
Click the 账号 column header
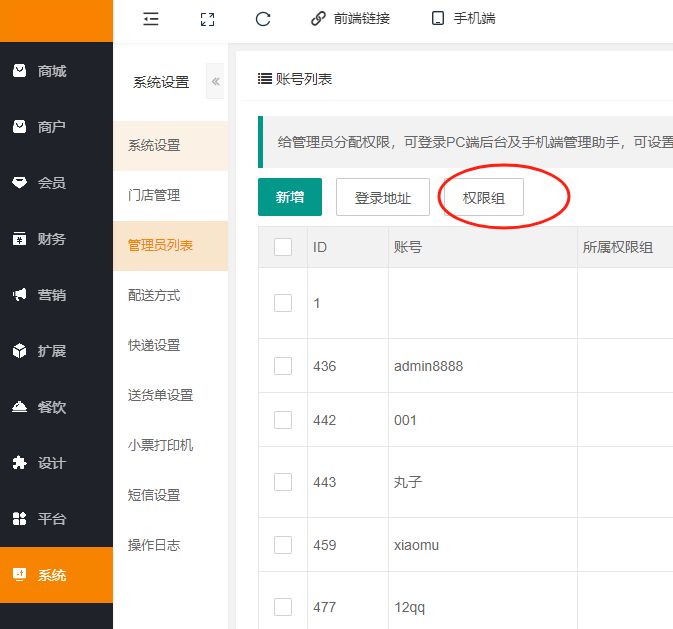click(408, 247)
